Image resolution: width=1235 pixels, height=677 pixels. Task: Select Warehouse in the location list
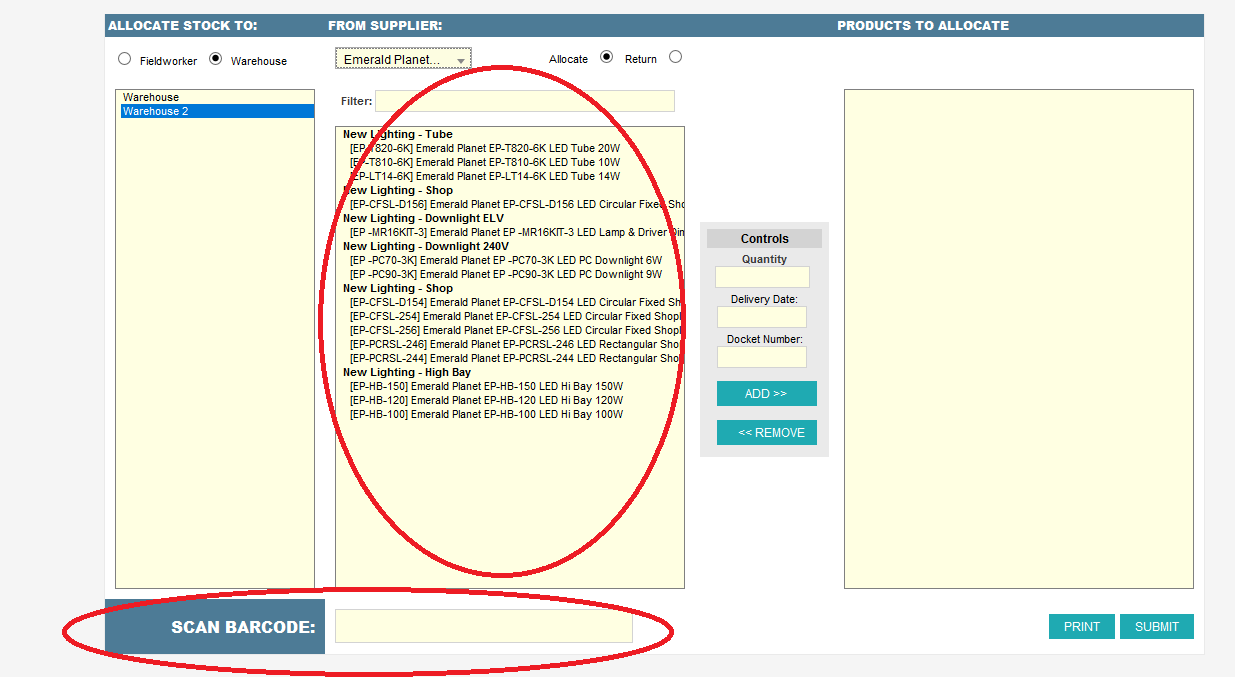(x=151, y=97)
